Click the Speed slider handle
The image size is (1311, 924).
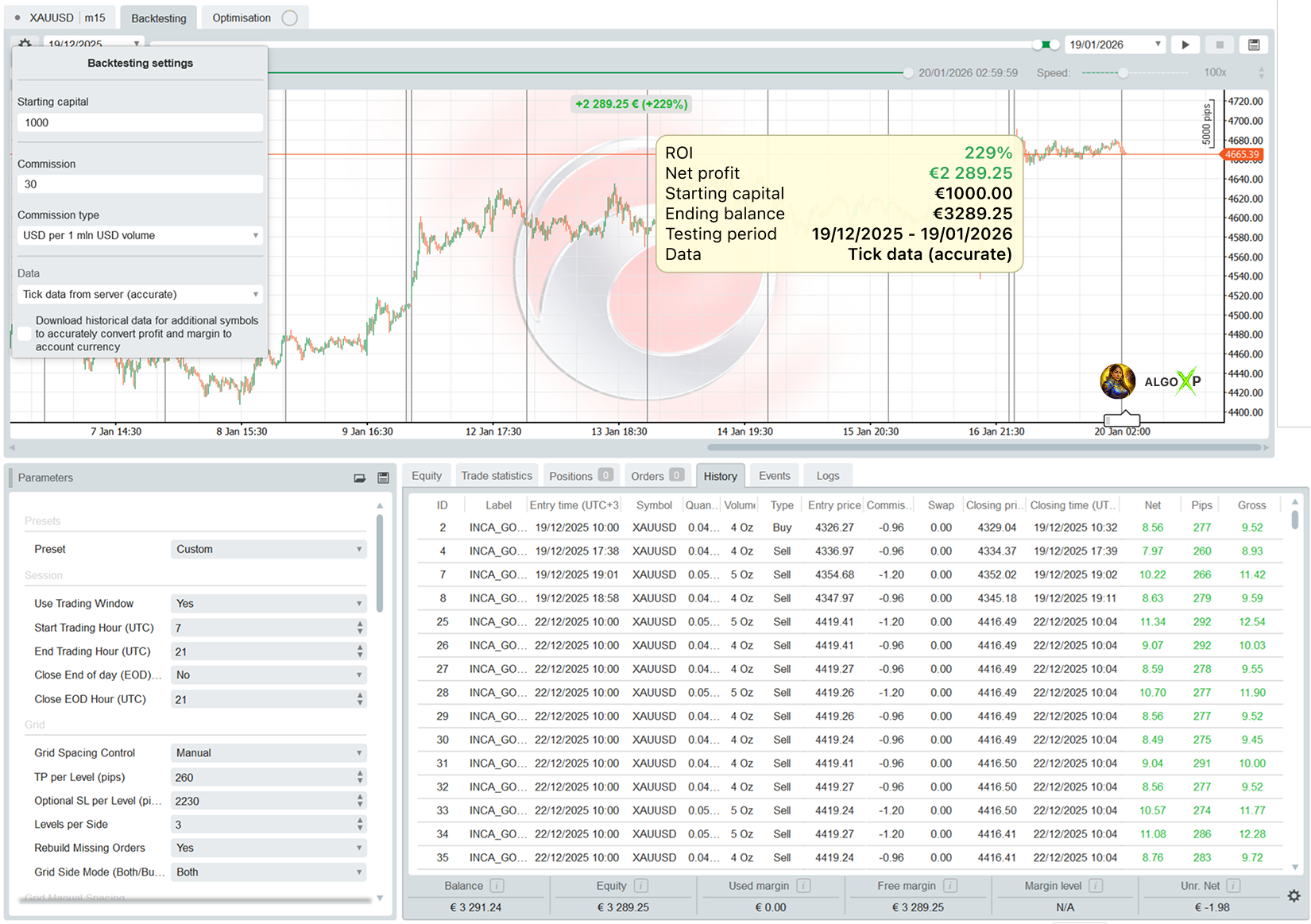pos(1123,72)
